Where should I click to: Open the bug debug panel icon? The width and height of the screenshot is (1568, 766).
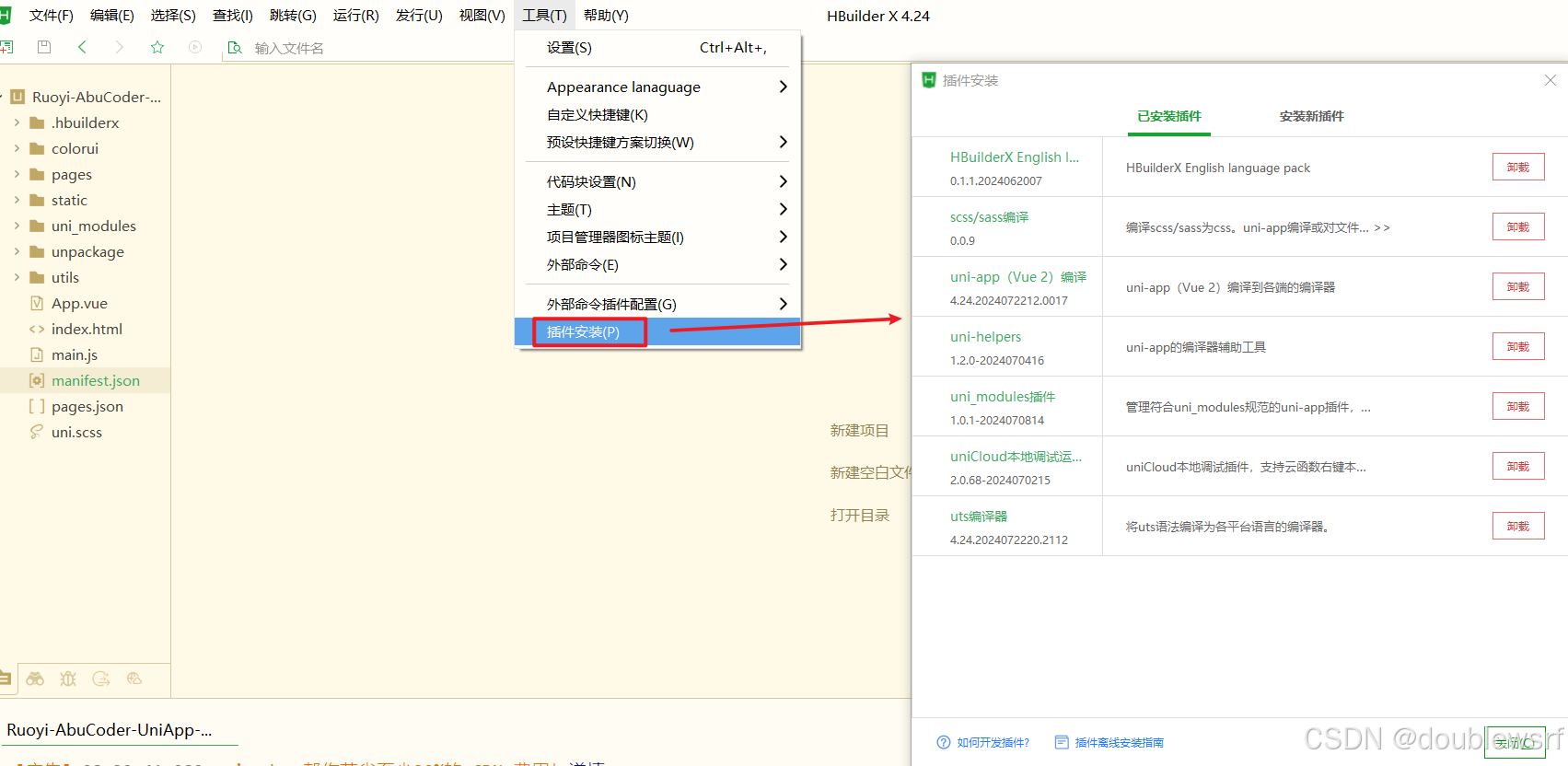pyautogui.click(x=68, y=679)
